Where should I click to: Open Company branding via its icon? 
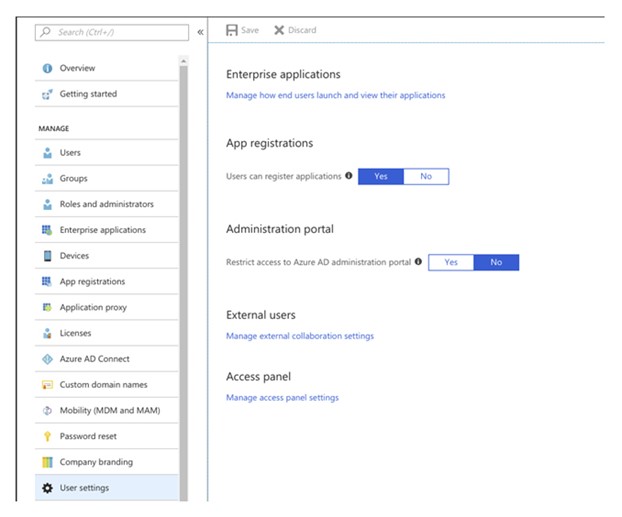[x=47, y=462]
